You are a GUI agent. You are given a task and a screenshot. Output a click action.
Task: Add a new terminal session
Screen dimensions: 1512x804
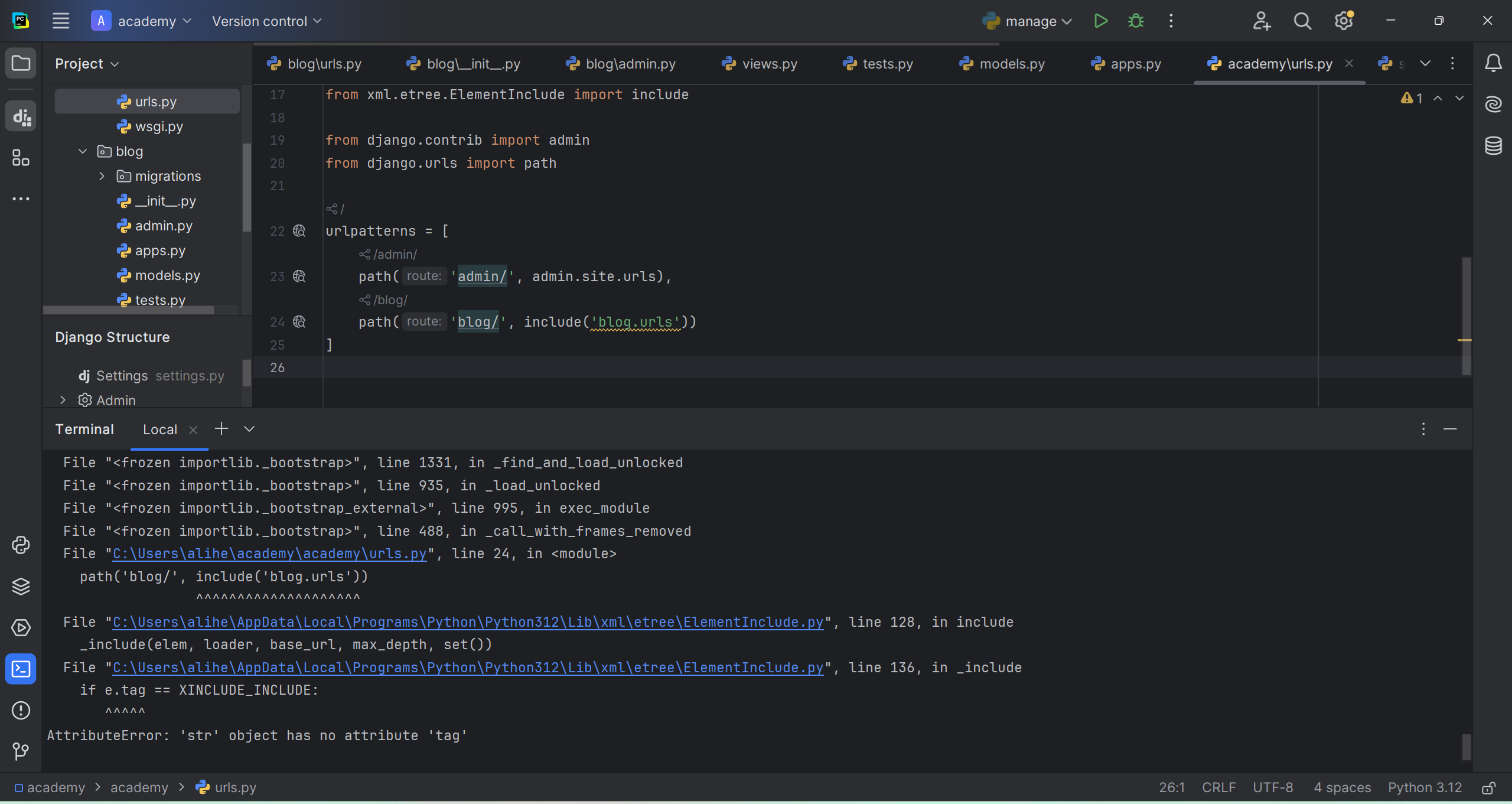point(221,429)
